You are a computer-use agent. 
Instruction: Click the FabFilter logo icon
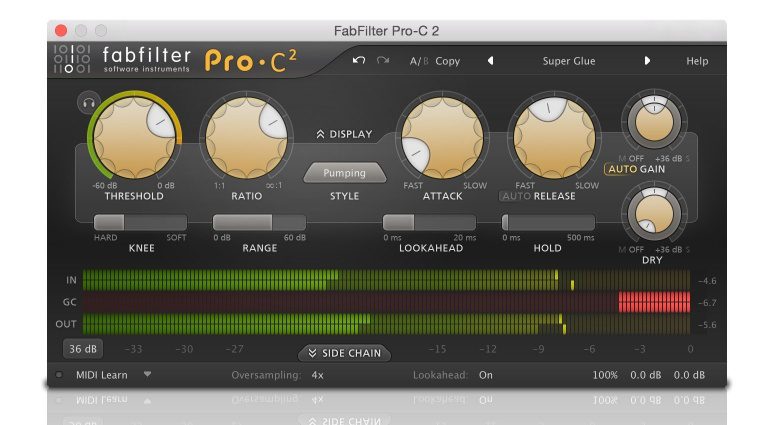[72, 59]
